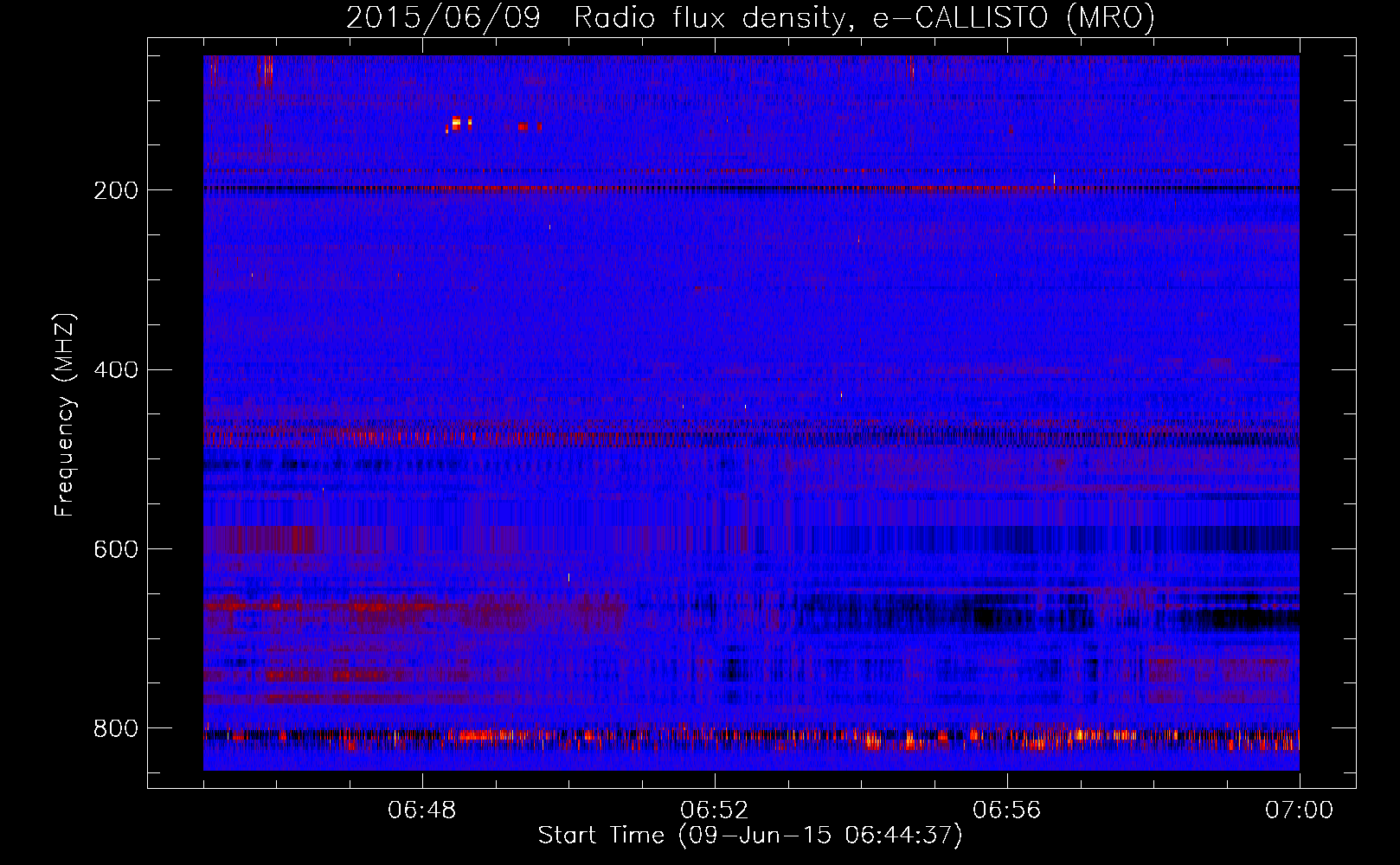Click the "600" frequency tick label
This screenshot has width=1400, height=865.
point(115,550)
